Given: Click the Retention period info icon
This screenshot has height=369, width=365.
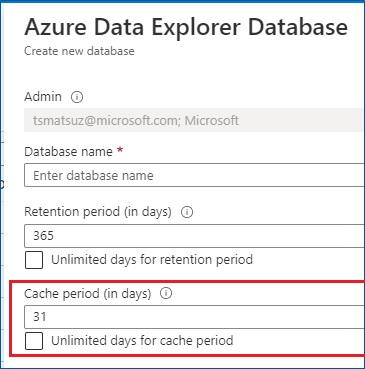Looking at the screenshot, I should point(187,212).
